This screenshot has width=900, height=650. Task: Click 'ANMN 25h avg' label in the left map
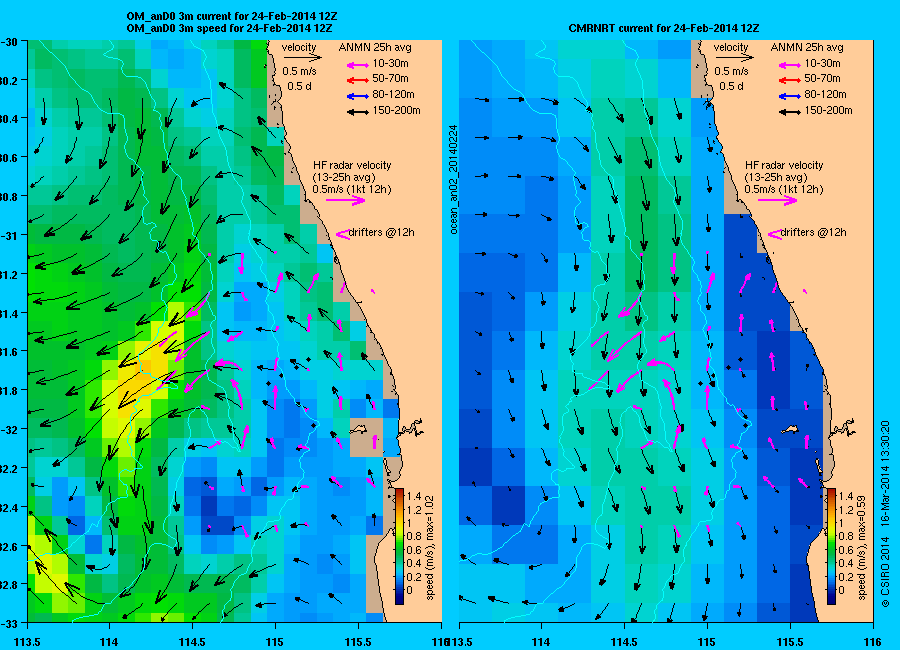375,47
